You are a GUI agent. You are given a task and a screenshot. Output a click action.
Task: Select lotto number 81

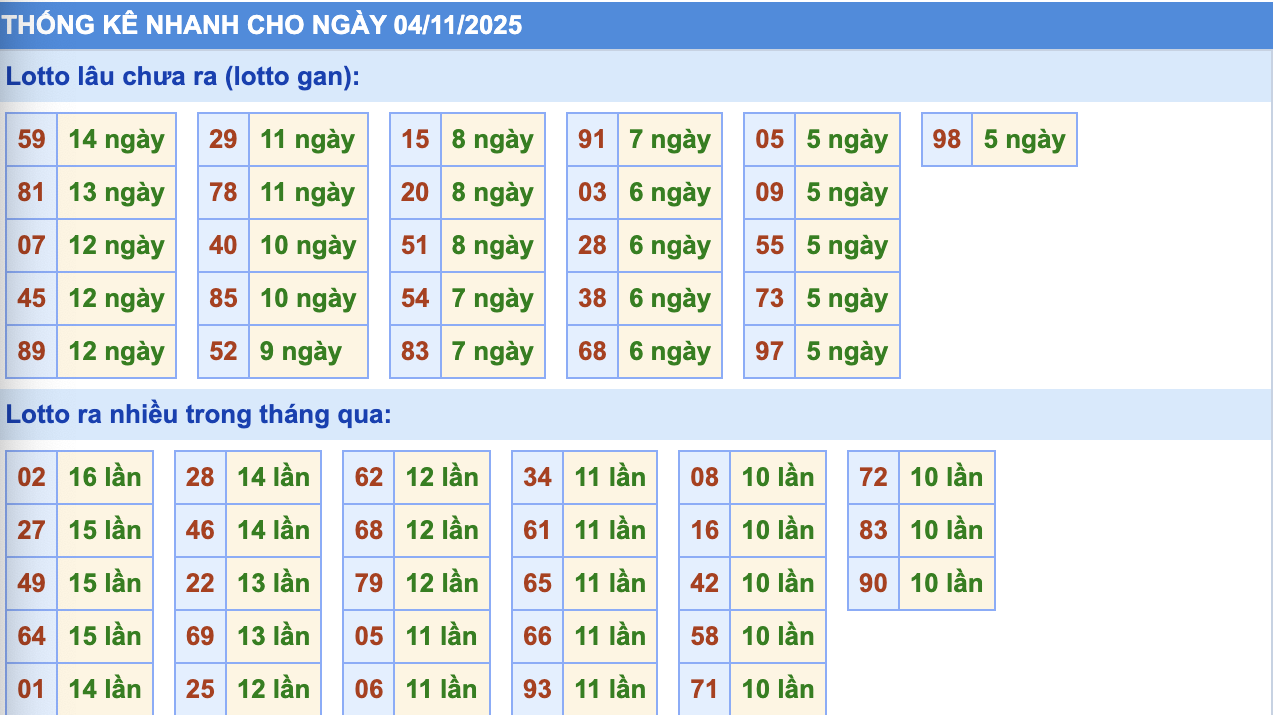tap(32, 192)
